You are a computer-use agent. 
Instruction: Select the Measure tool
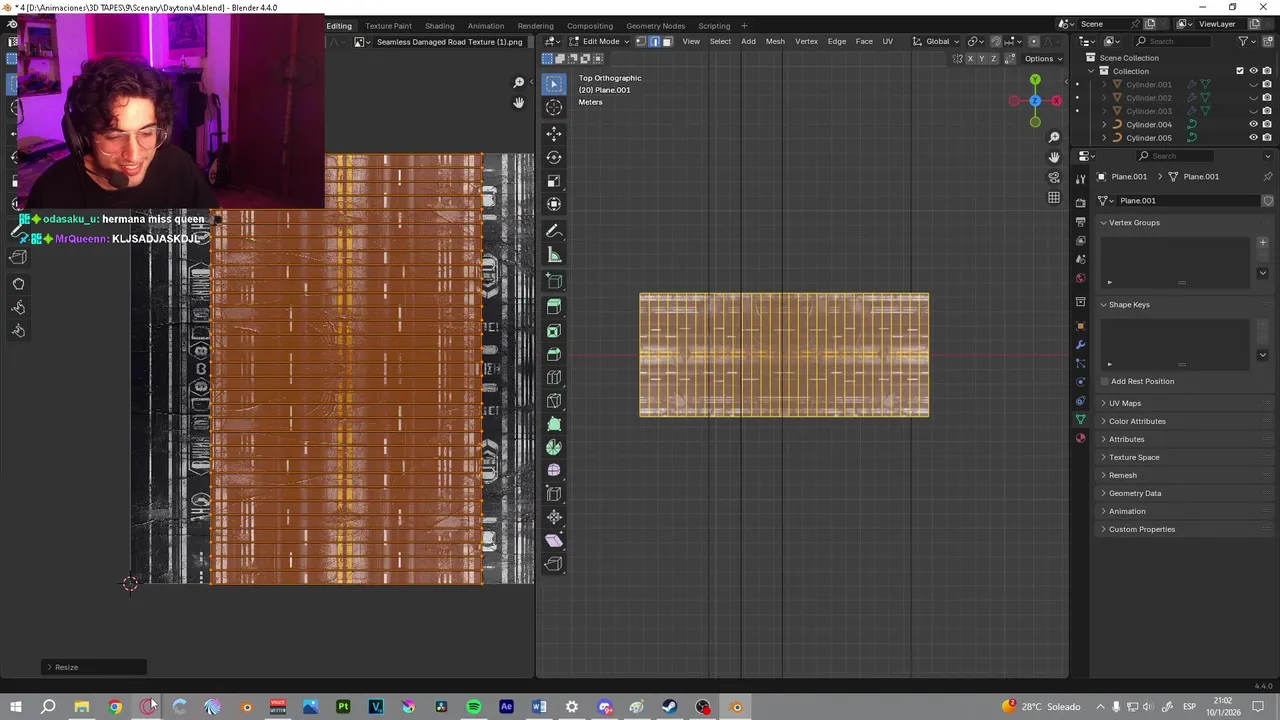click(x=554, y=255)
